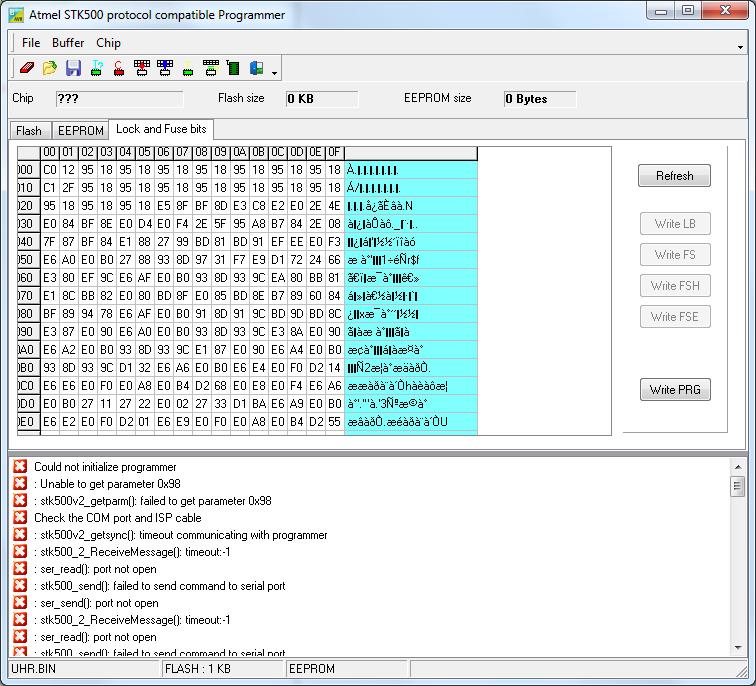
Task: Click the Write LB button
Action: coord(675,224)
